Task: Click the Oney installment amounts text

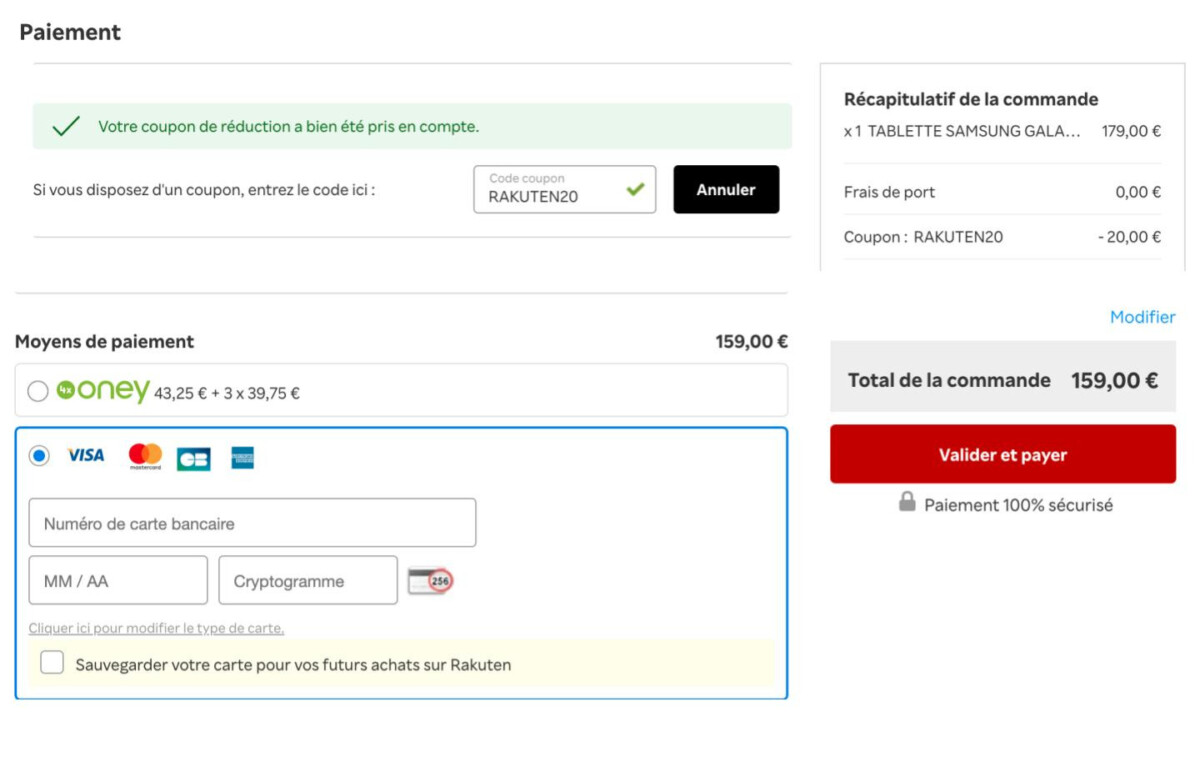Action: [x=227, y=394]
